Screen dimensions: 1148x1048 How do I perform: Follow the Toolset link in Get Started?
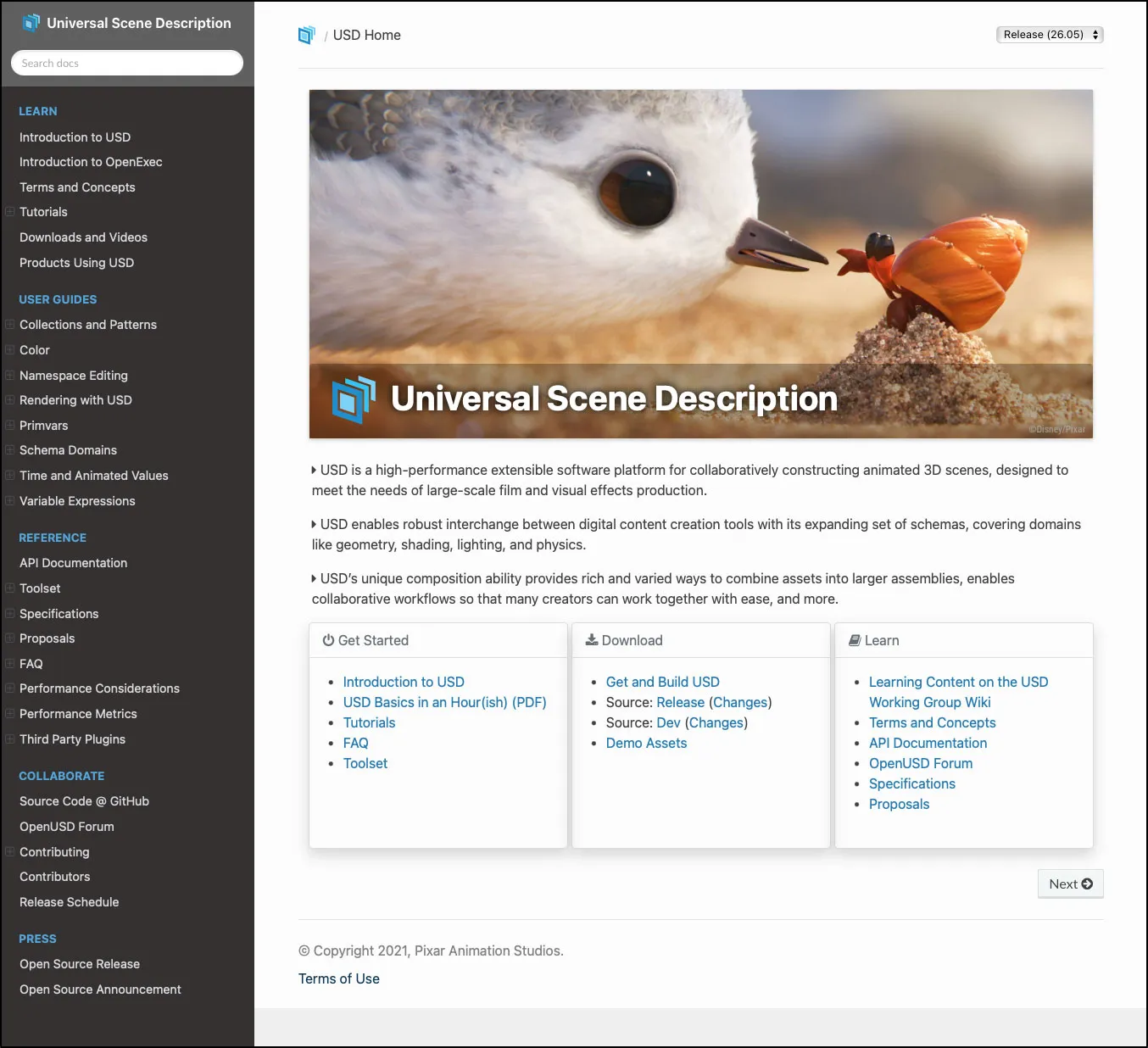[x=365, y=763]
